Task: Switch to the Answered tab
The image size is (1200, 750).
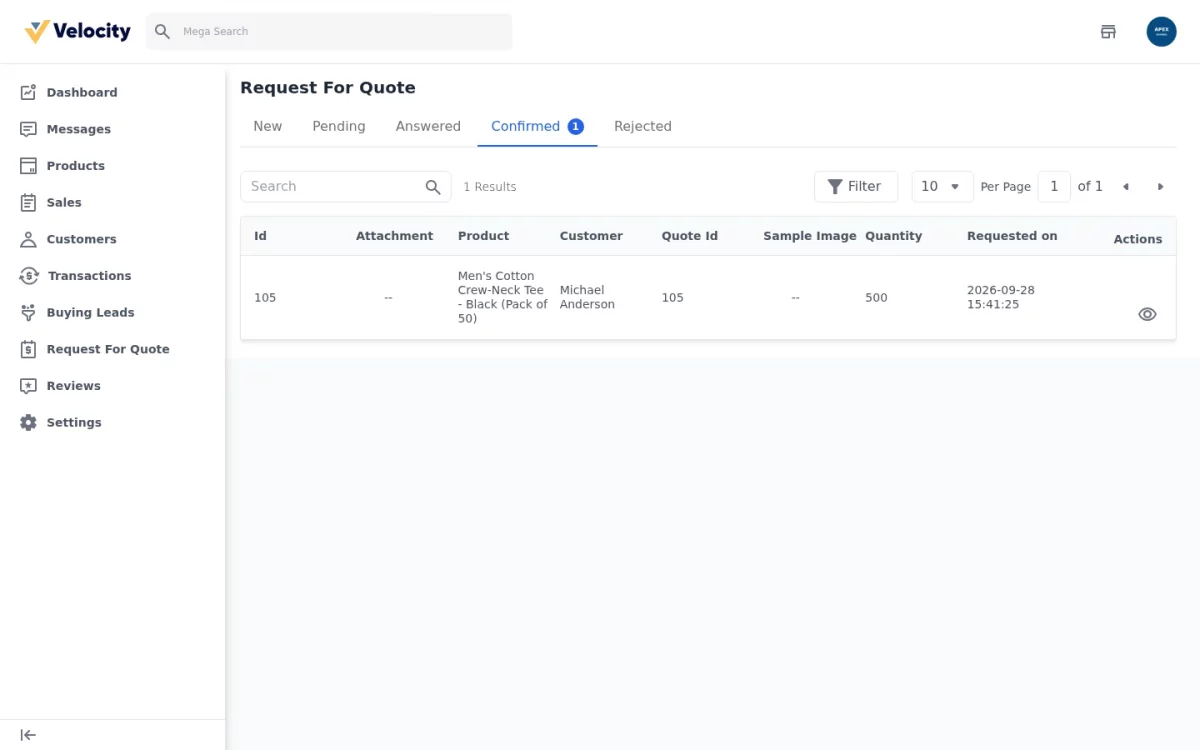Action: pyautogui.click(x=428, y=126)
